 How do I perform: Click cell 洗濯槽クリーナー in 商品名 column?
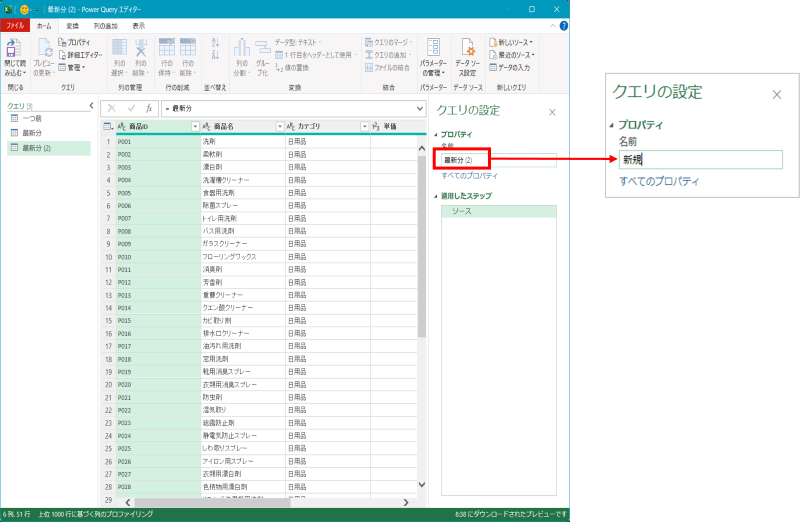243,180
